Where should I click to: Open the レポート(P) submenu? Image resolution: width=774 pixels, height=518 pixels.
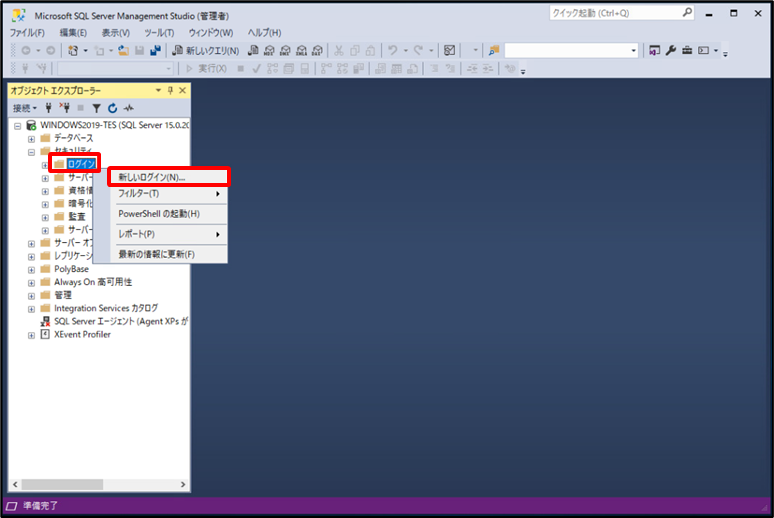(x=168, y=234)
